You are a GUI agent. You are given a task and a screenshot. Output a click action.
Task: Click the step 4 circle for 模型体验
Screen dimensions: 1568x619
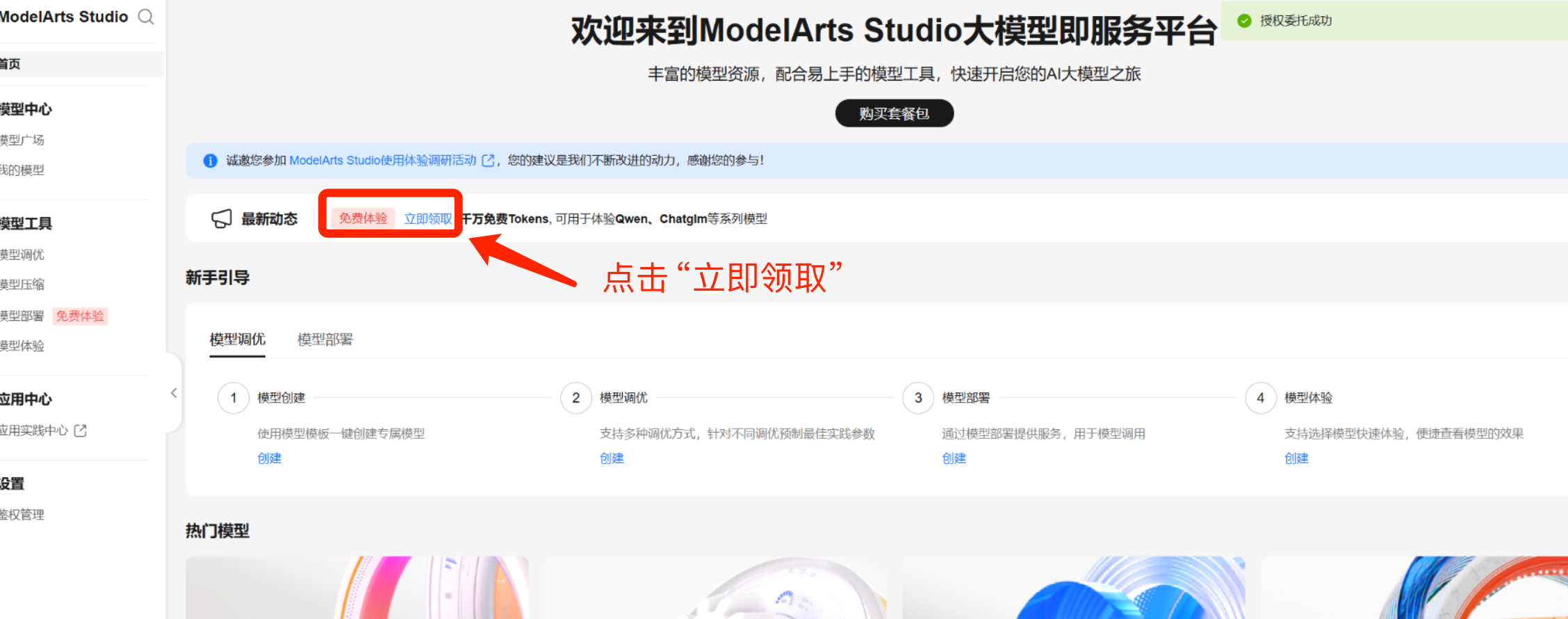[1260, 398]
